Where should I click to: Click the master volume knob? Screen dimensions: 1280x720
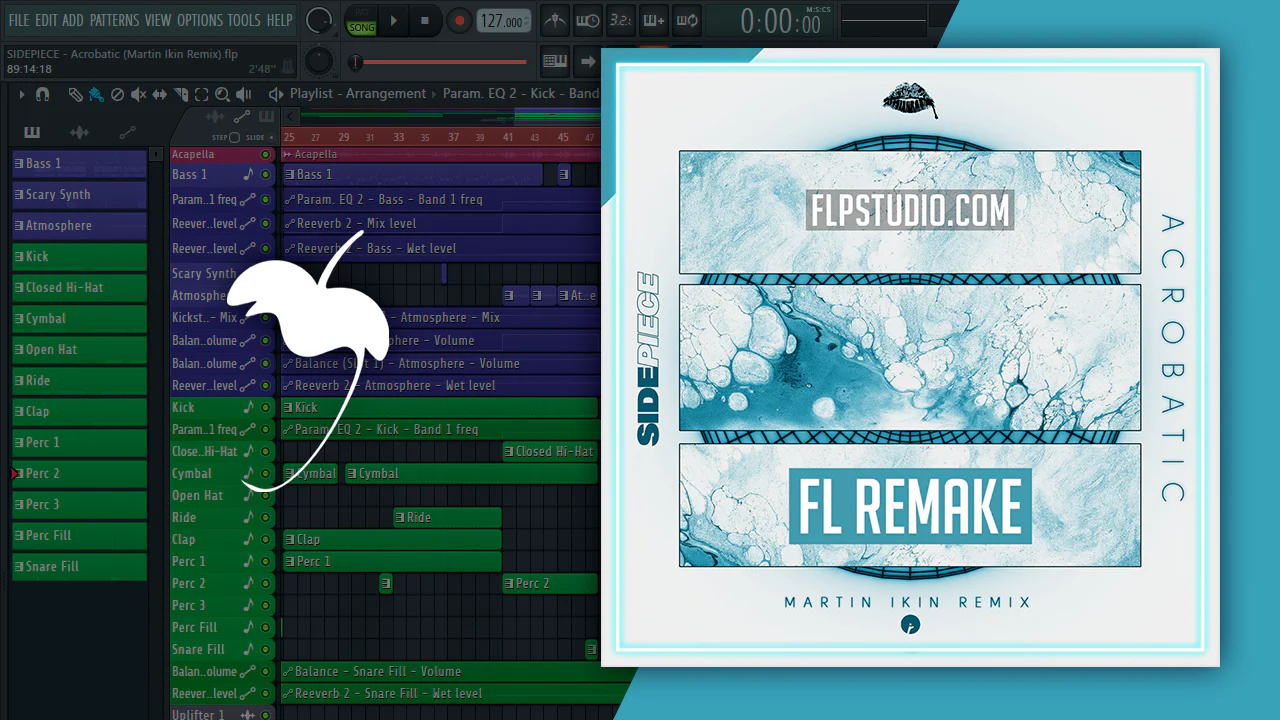318,20
